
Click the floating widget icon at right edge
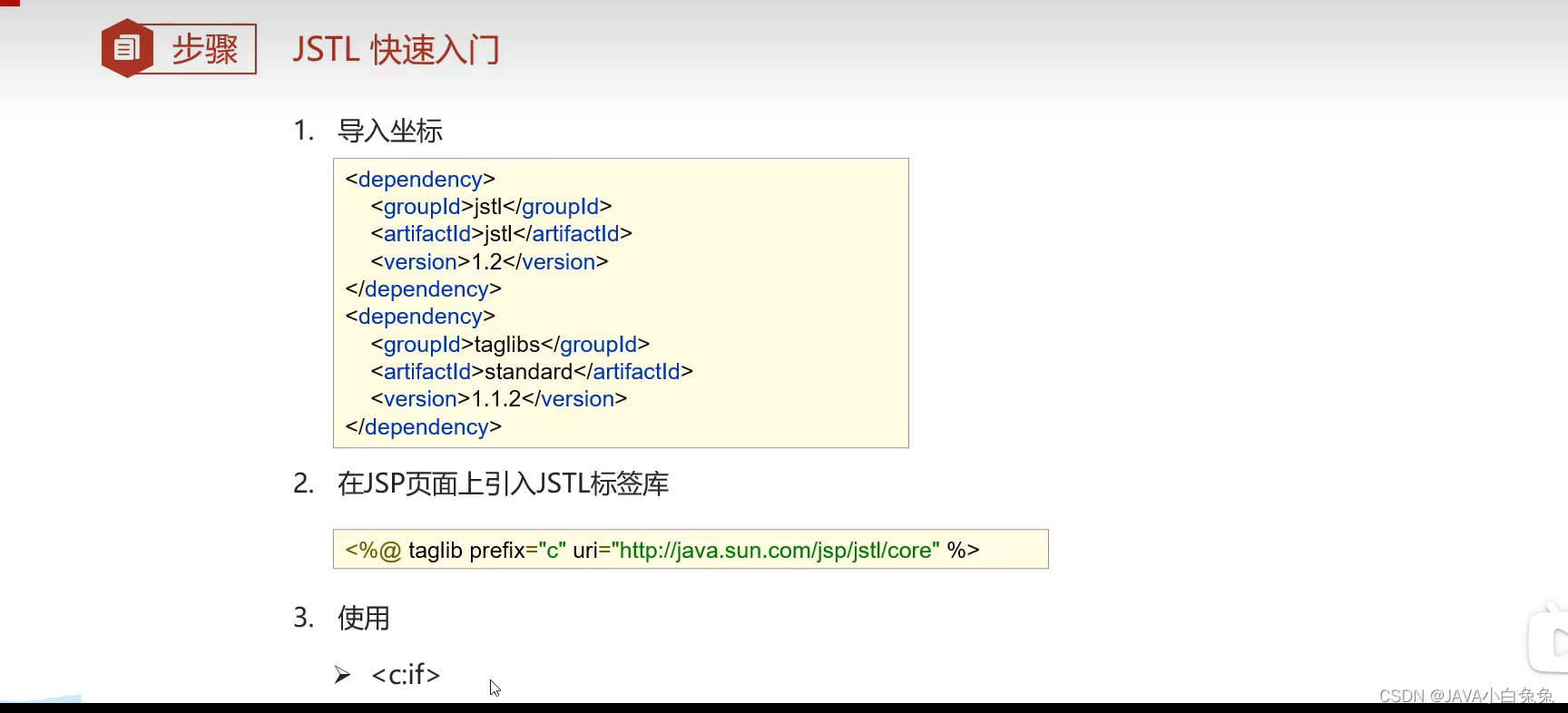click(x=1549, y=640)
